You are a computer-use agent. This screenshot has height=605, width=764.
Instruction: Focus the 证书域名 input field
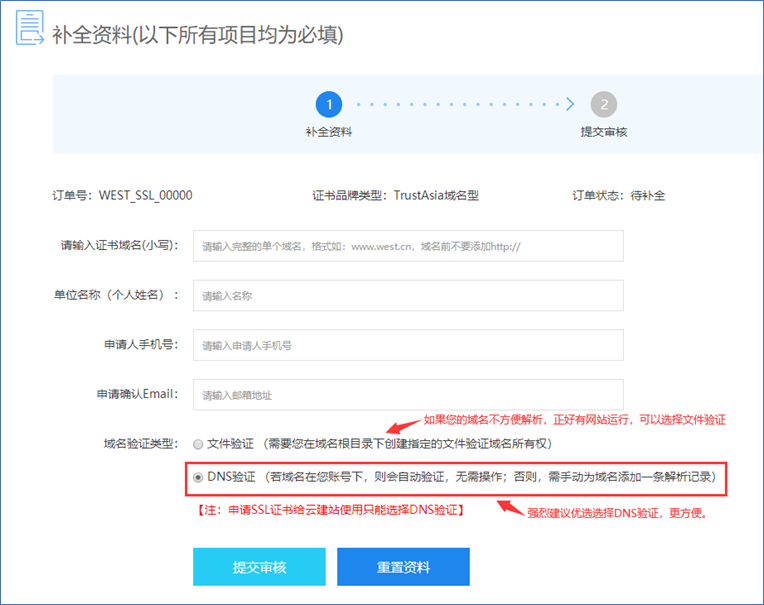pyautogui.click(x=408, y=246)
